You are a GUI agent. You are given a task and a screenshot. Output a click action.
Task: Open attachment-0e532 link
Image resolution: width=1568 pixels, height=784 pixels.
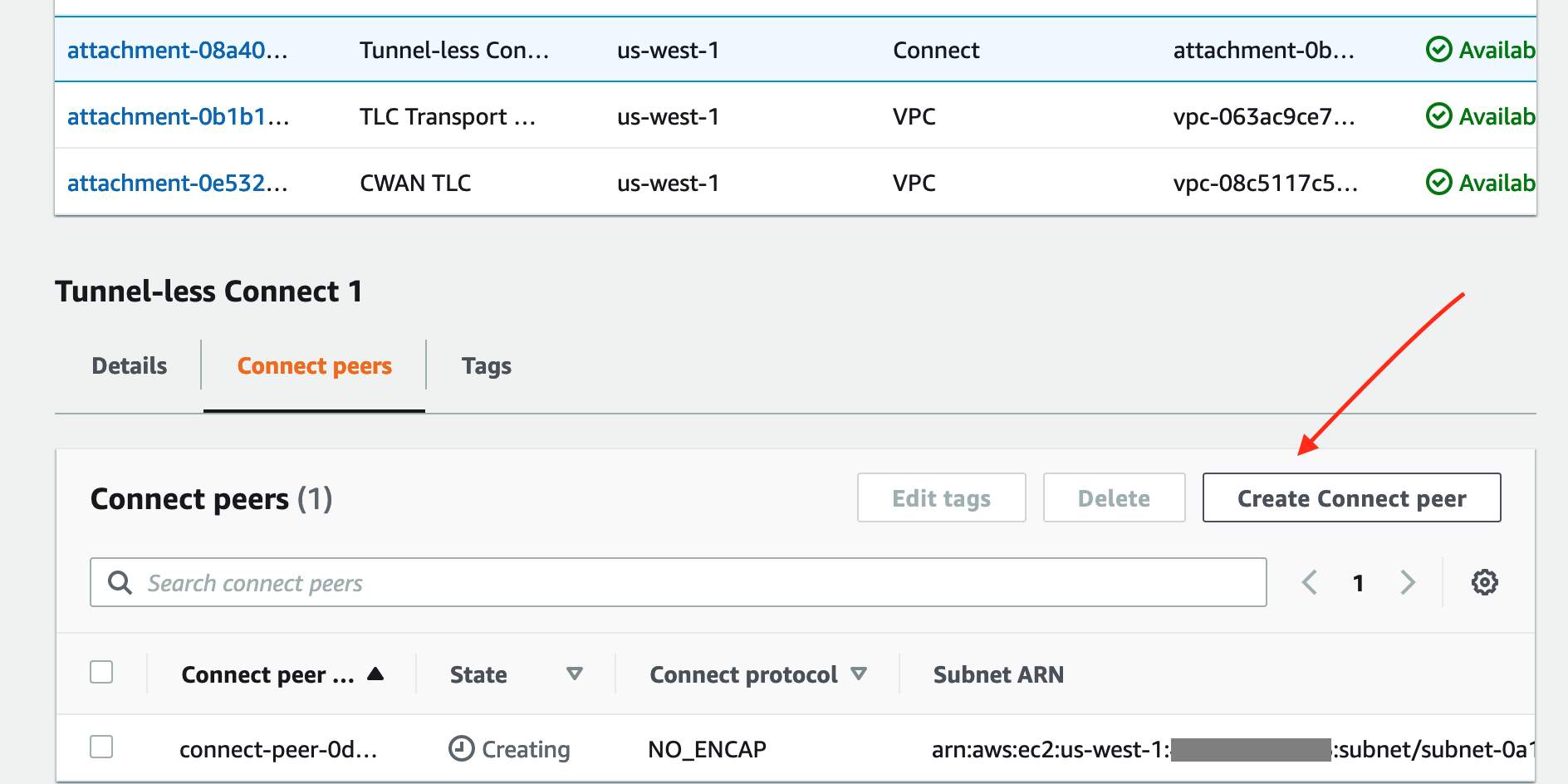(x=178, y=183)
